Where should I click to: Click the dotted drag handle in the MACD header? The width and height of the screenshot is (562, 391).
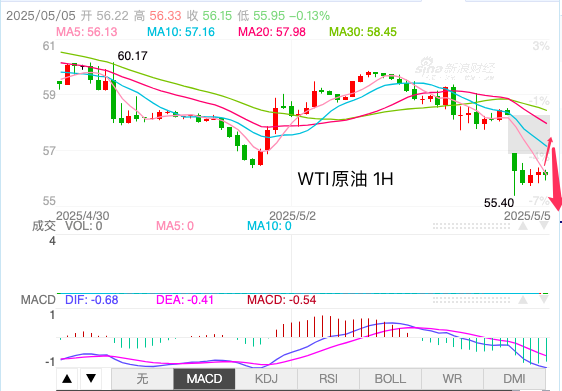tap(471, 300)
